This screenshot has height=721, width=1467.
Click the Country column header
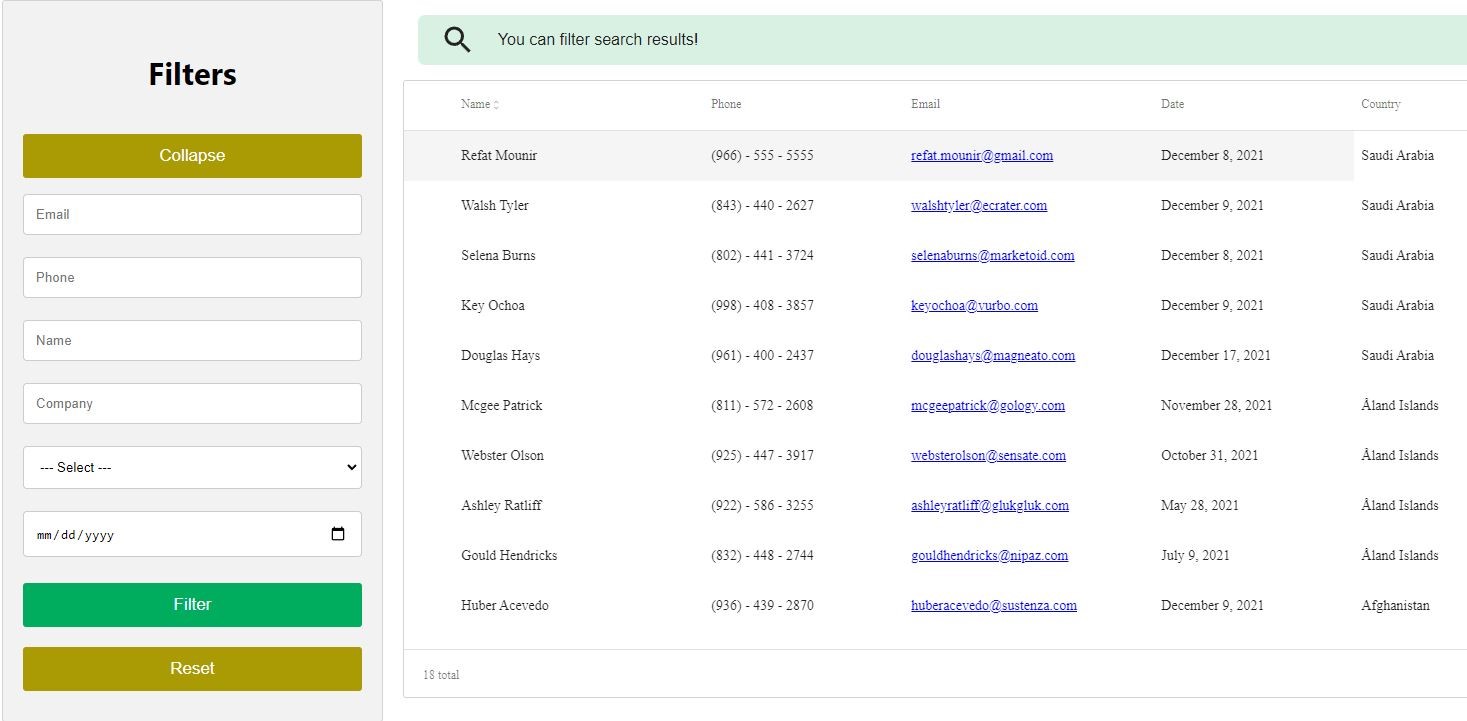(1380, 103)
